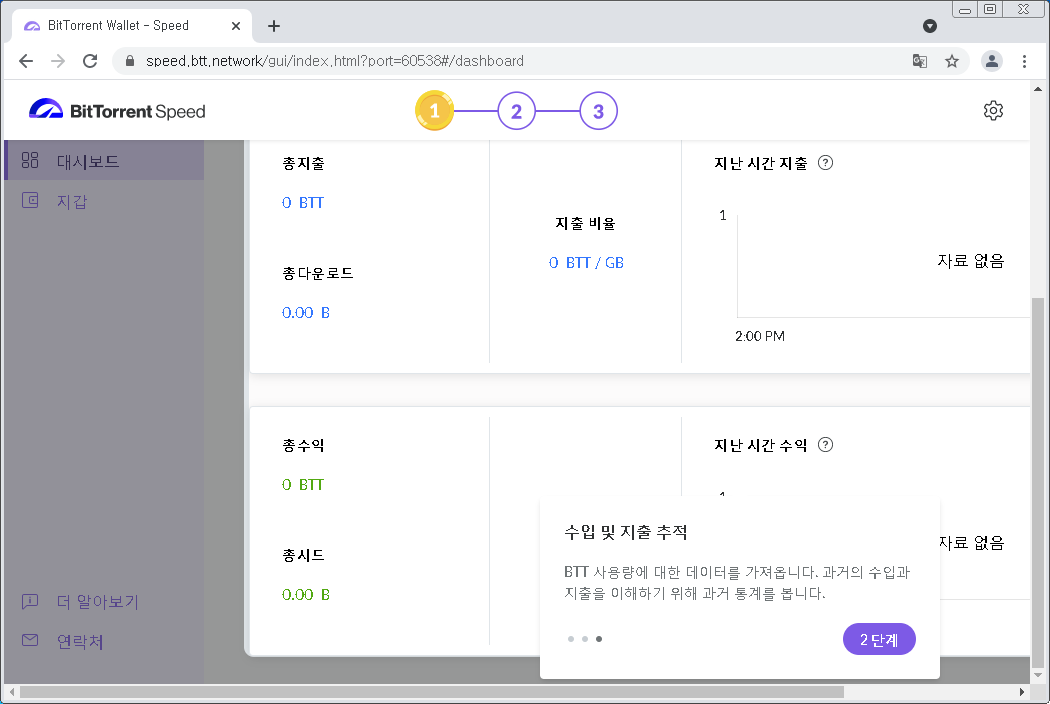View site info via lock icon

tap(131, 61)
